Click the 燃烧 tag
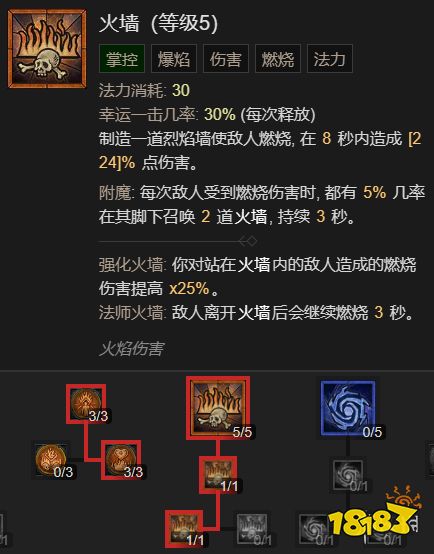The height and width of the screenshot is (554, 434). 277,59
